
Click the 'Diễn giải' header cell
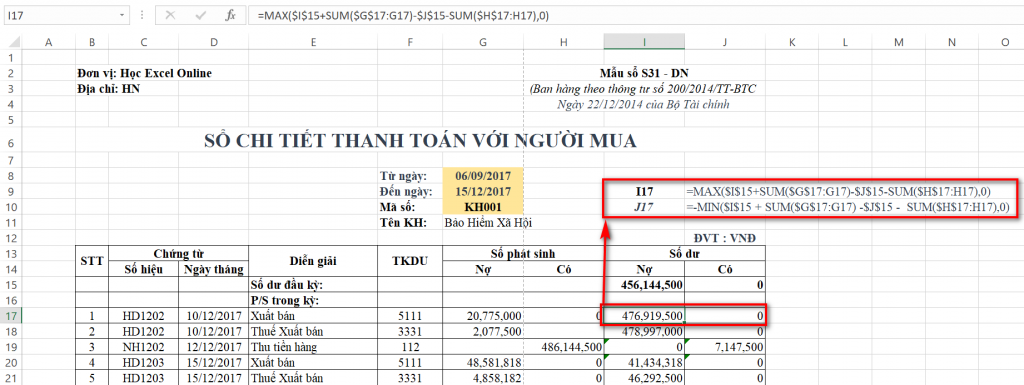[x=313, y=261]
